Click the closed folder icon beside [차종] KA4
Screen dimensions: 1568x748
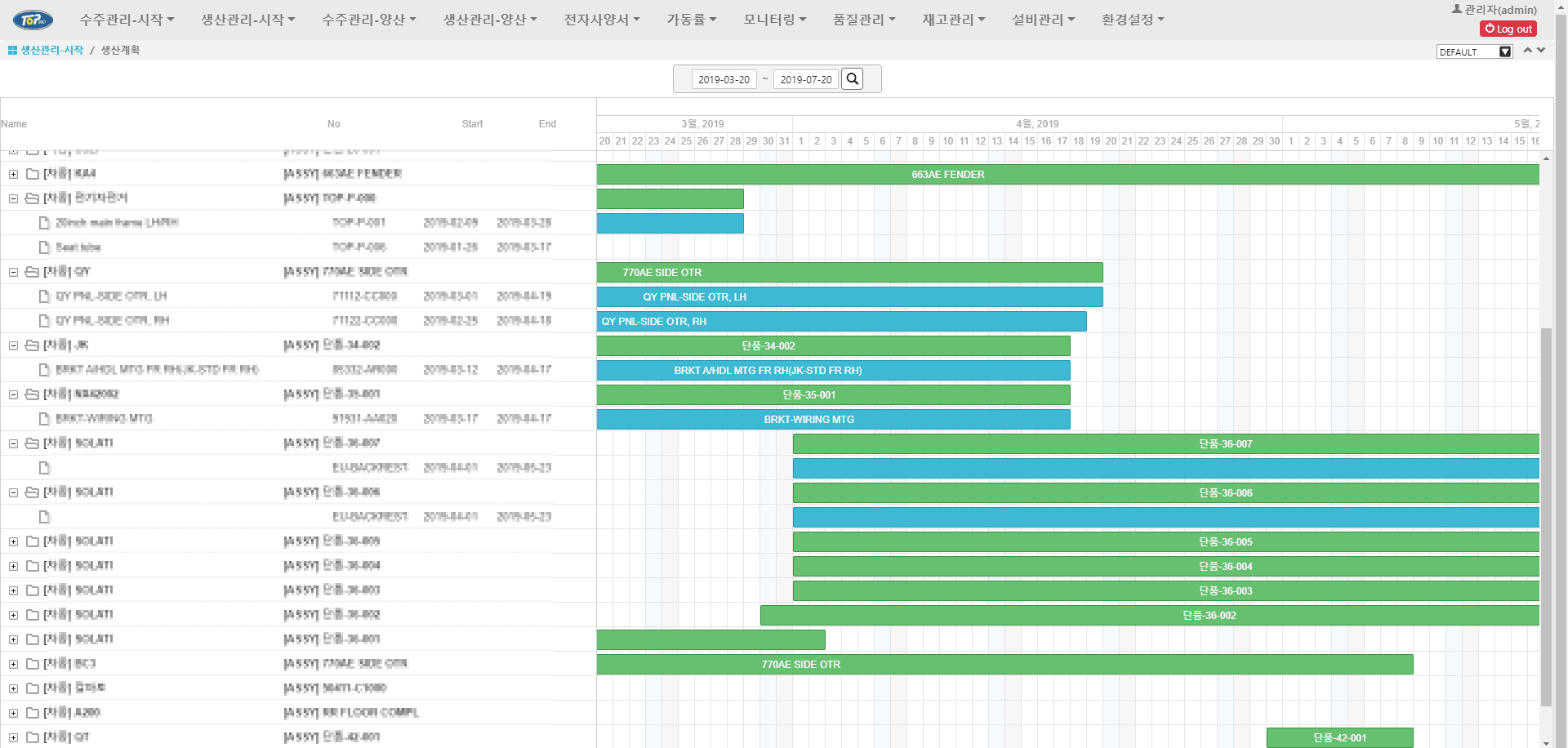pyautogui.click(x=31, y=173)
